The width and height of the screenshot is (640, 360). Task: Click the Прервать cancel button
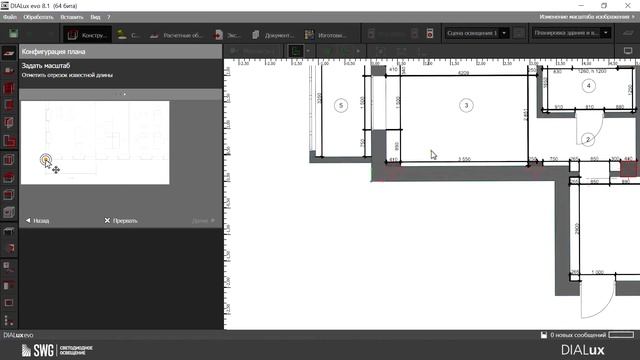tap(121, 220)
